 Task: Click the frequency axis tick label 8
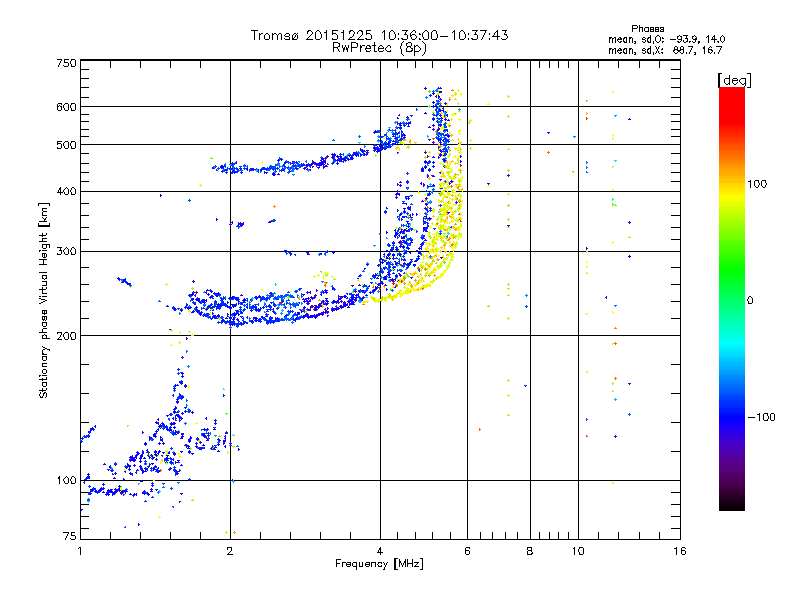pos(530,551)
